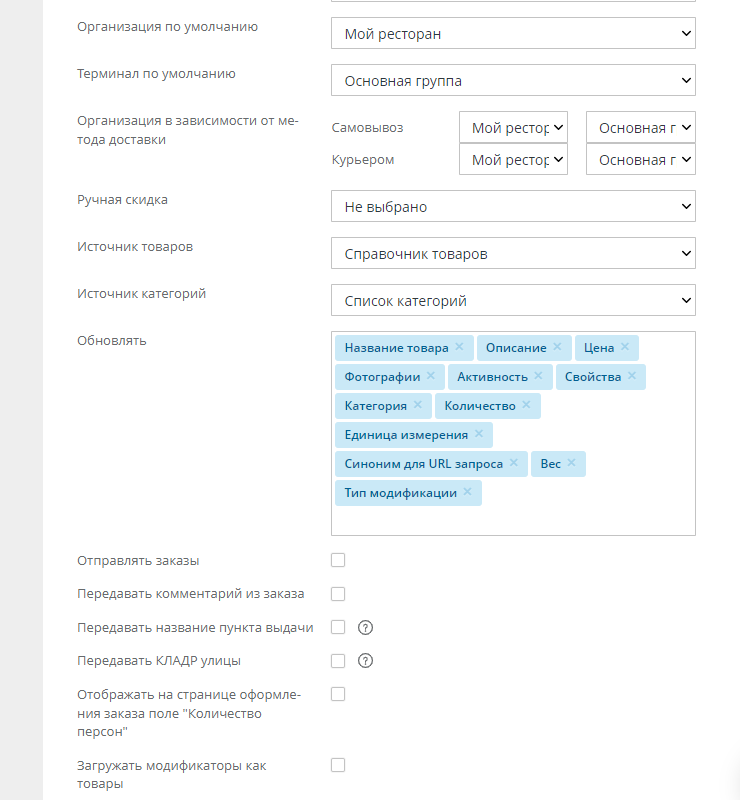This screenshot has width=740, height=800.
Task: Remove the "Активность" tag
Action: pyautogui.click(x=538, y=376)
